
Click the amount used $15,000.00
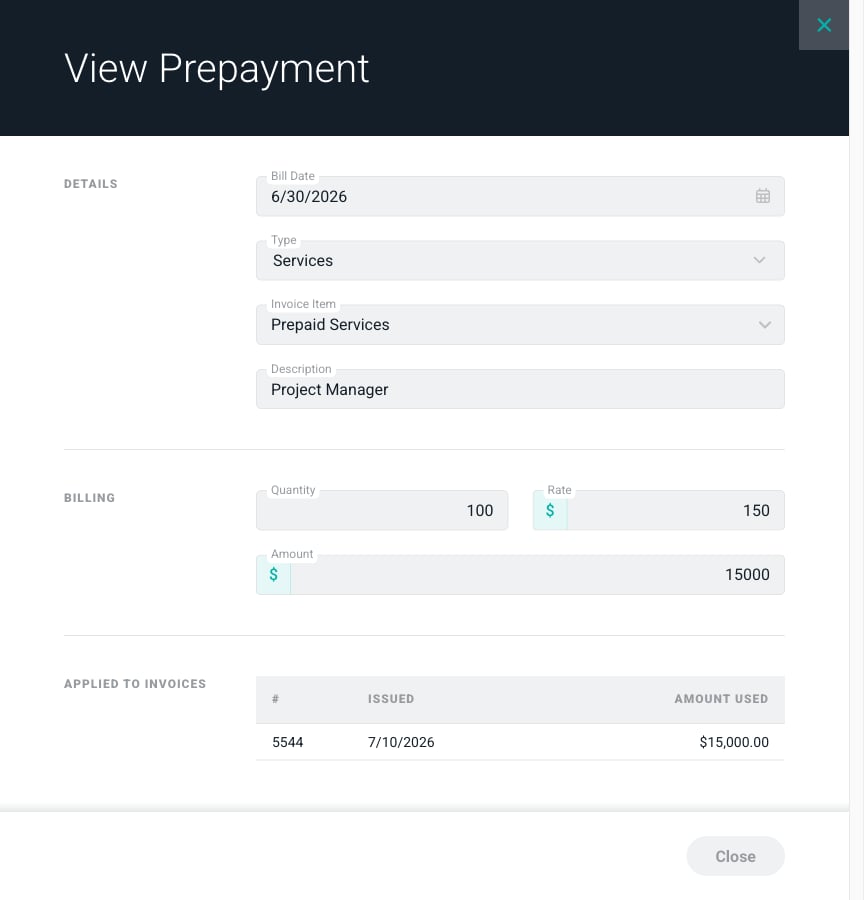tap(734, 742)
